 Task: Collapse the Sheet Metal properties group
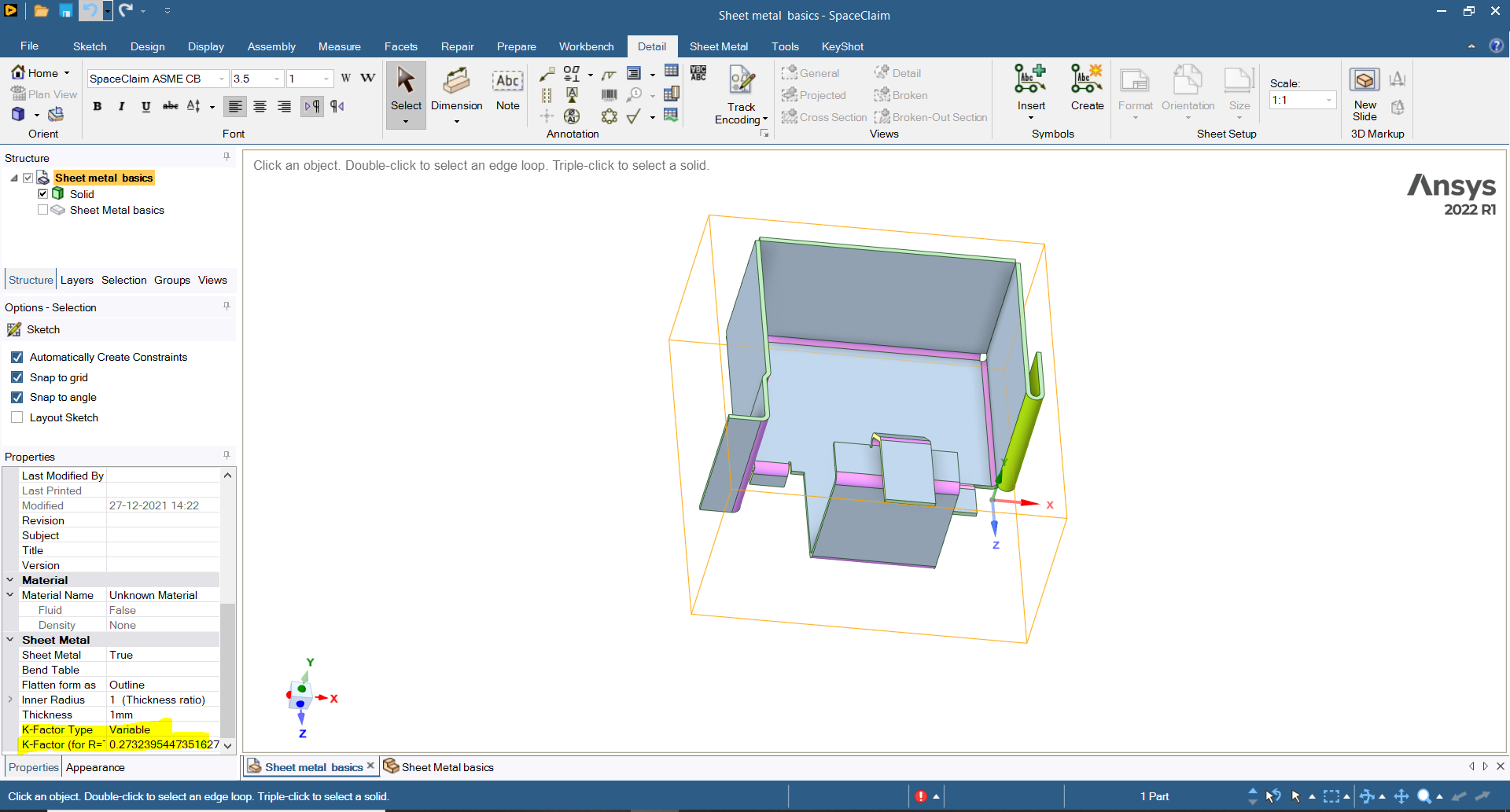click(x=10, y=640)
